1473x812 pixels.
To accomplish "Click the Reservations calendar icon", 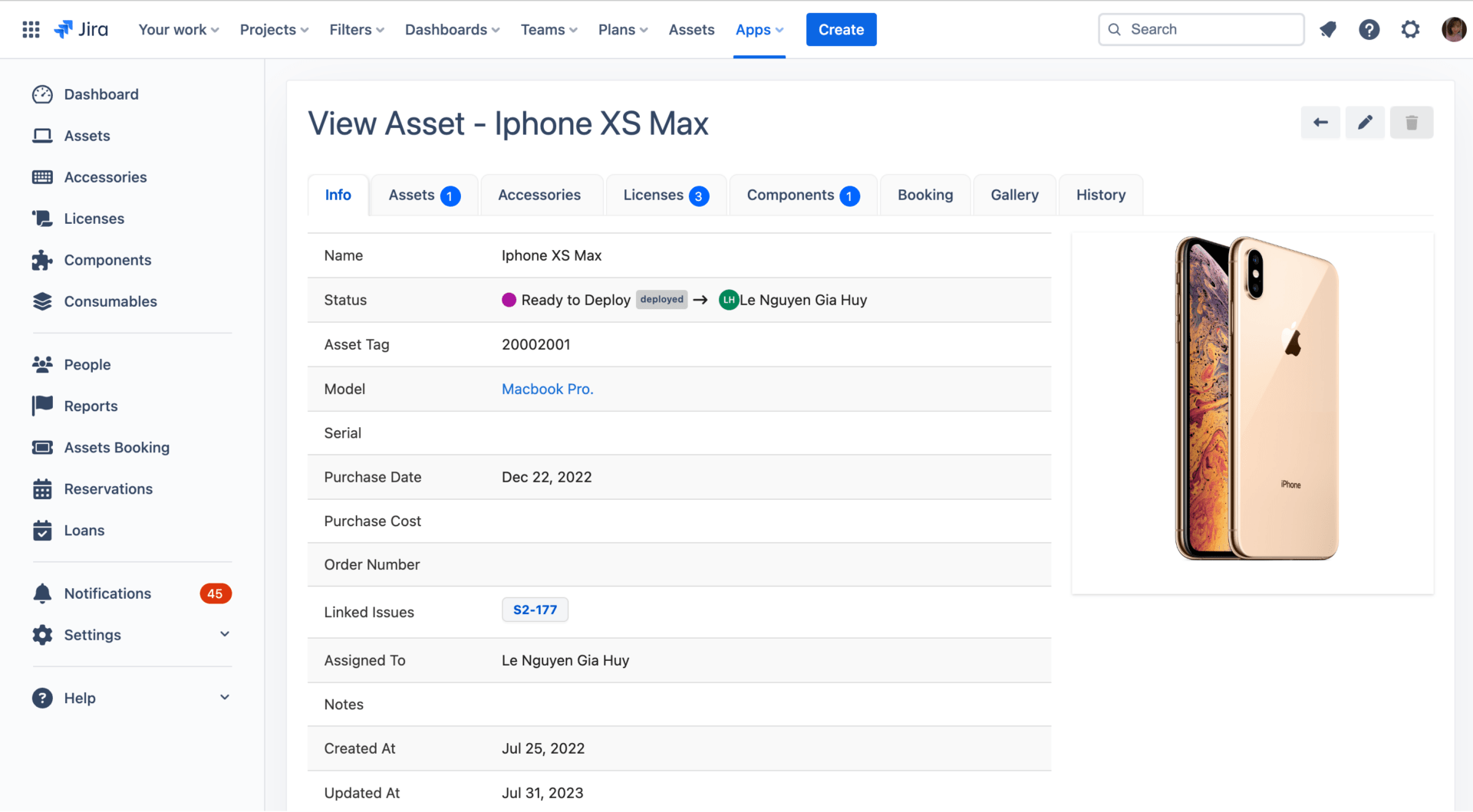I will [x=42, y=488].
